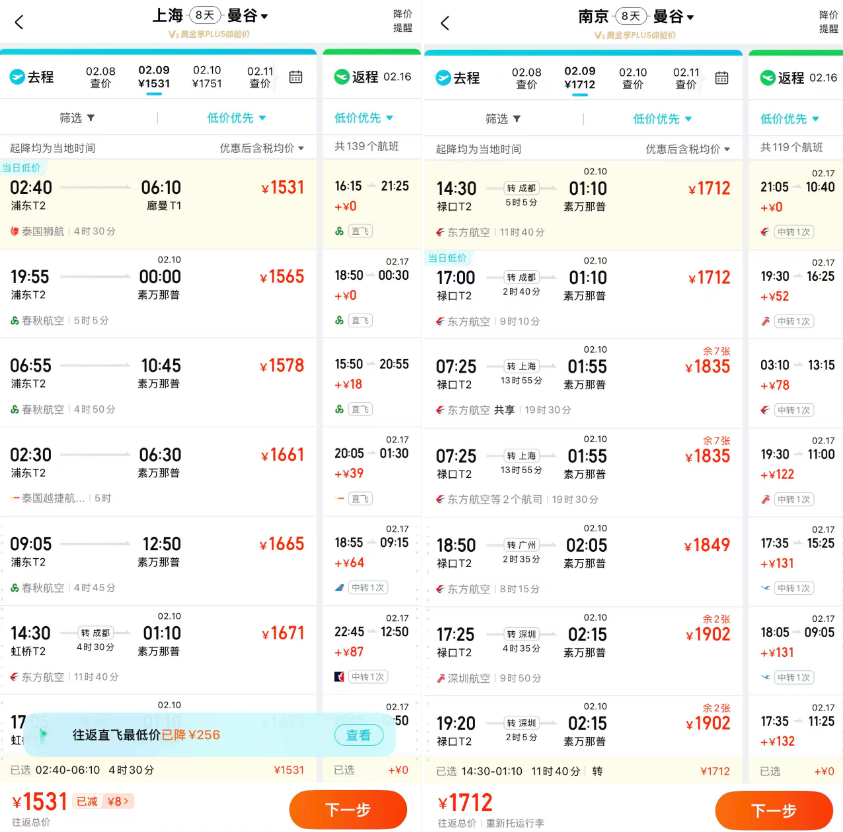Viewport: 843px width, 832px height.
Task: Tap 8天 trip duration on Nanjing screen
Action: pos(631,16)
